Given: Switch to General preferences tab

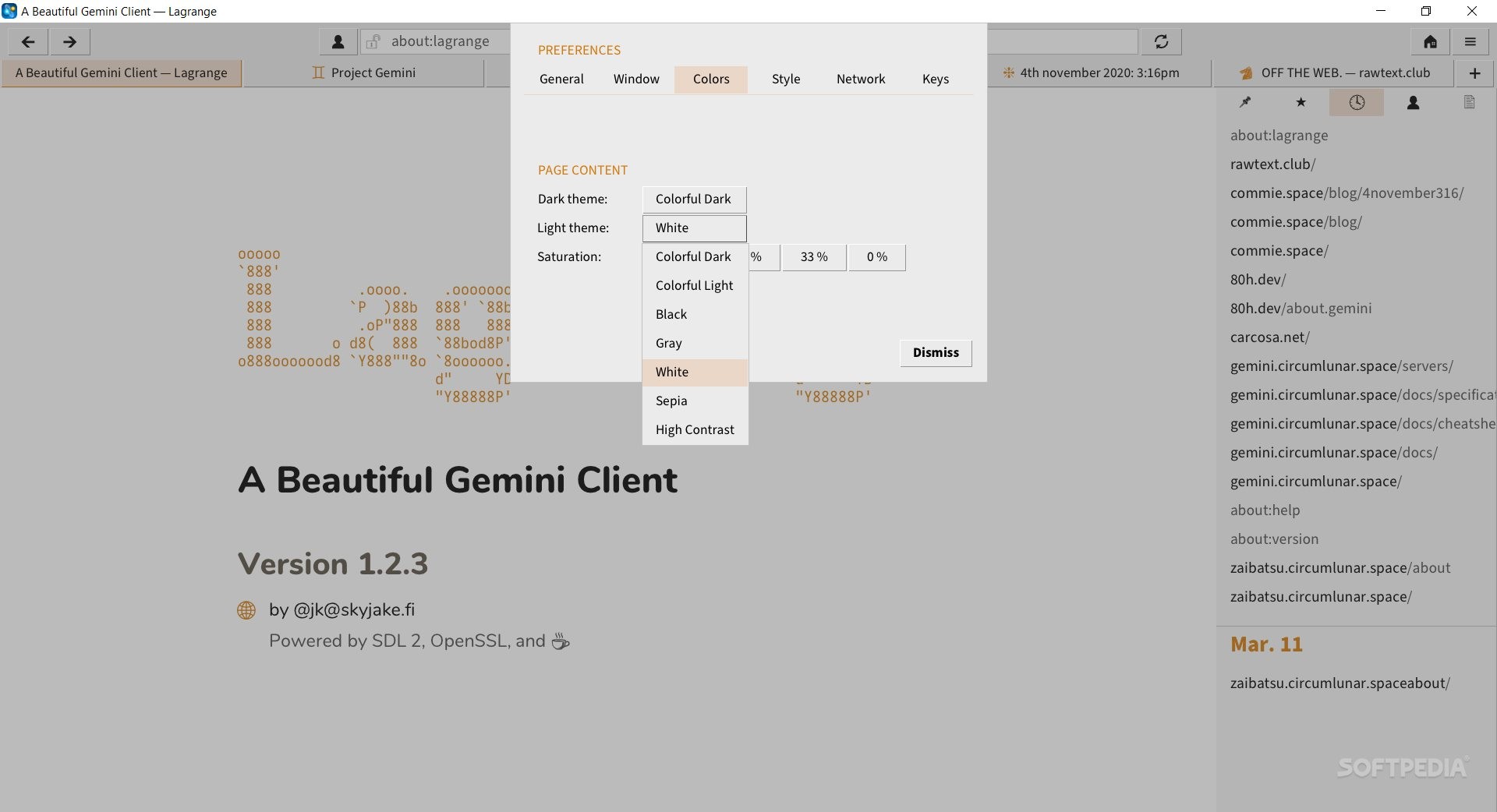Looking at the screenshot, I should point(561,79).
